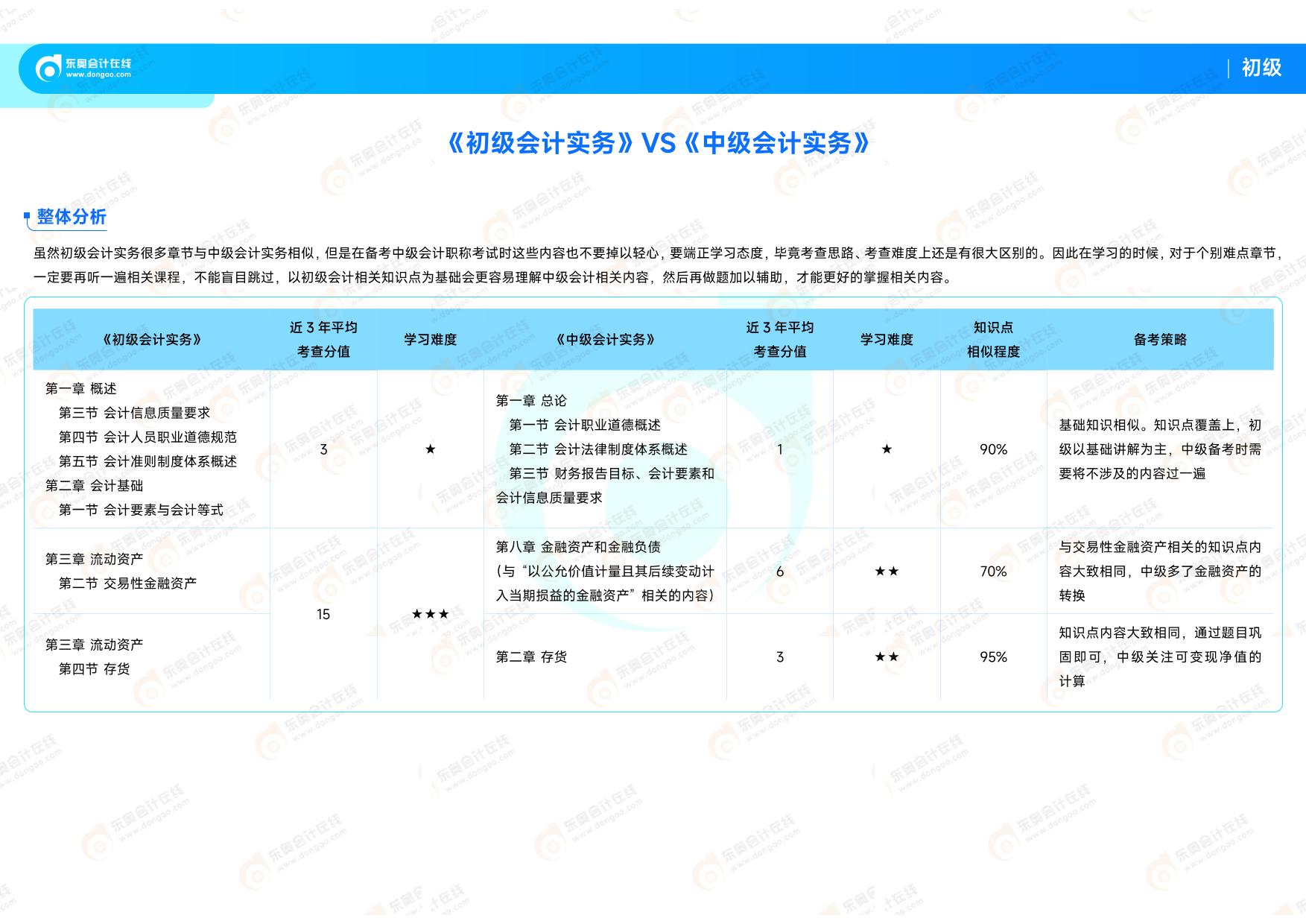Click 第一章 总论 chapter entry
This screenshot has width=1306, height=924.
click(x=531, y=401)
